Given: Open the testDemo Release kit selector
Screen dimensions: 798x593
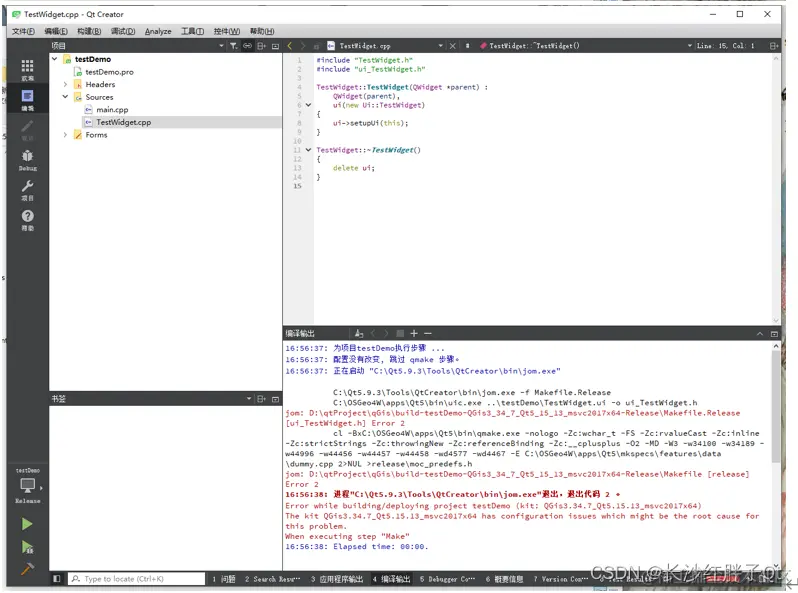Looking at the screenshot, I should tap(27, 486).
